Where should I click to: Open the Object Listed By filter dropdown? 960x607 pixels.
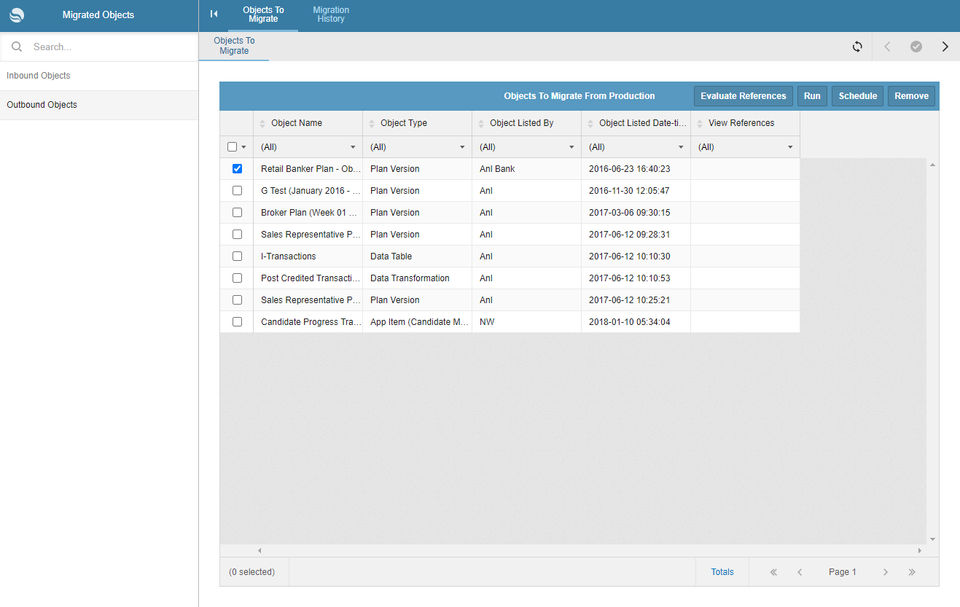[x=526, y=147]
